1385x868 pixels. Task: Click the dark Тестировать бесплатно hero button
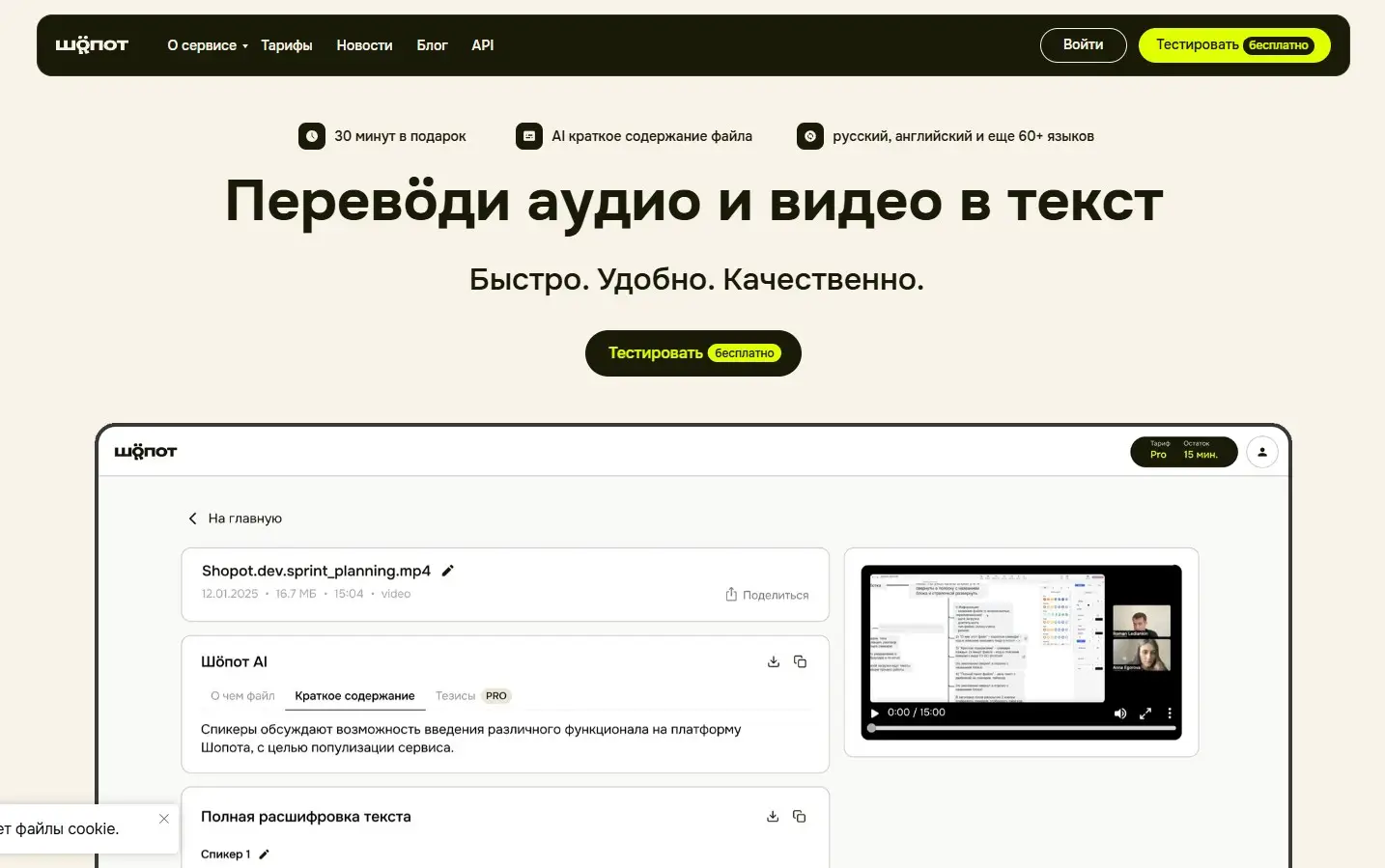[x=692, y=353]
